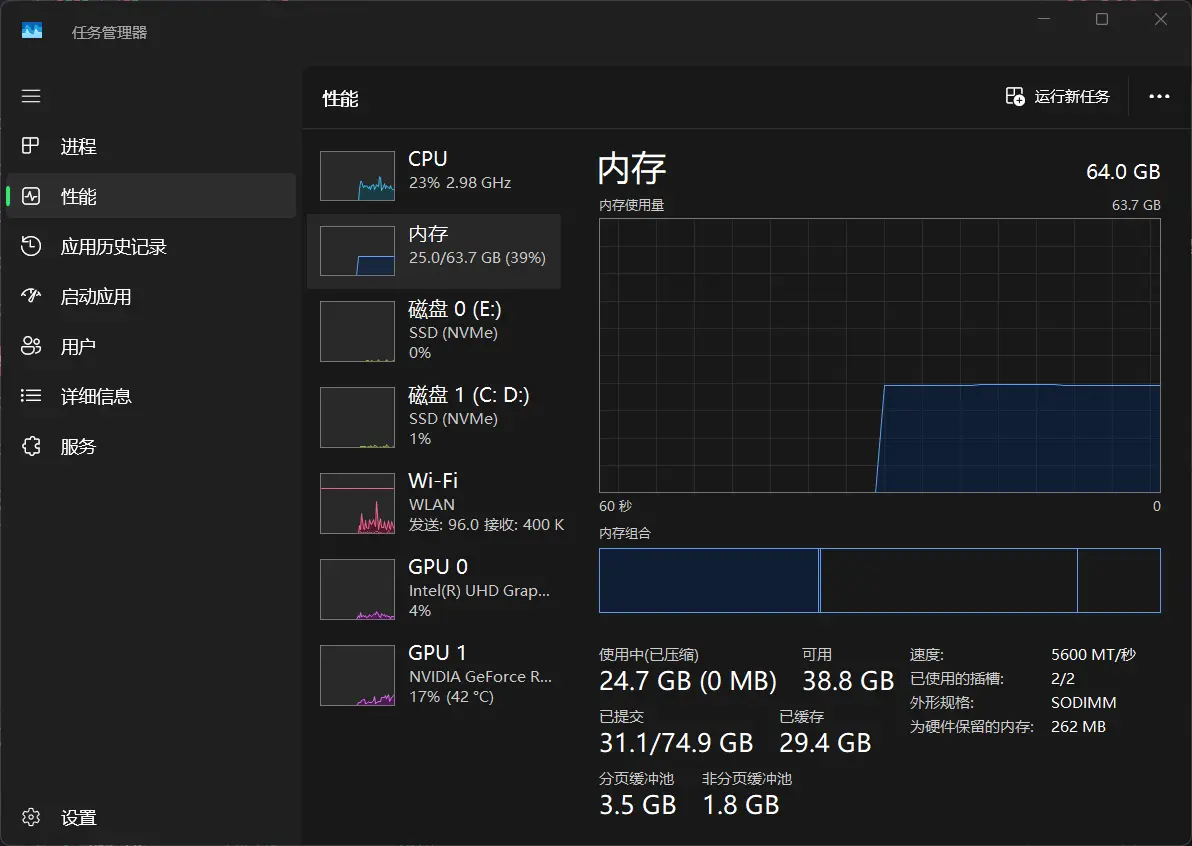Click the 3.5 GB paged pool value
Viewport: 1192px width, 846px height.
coord(637,805)
